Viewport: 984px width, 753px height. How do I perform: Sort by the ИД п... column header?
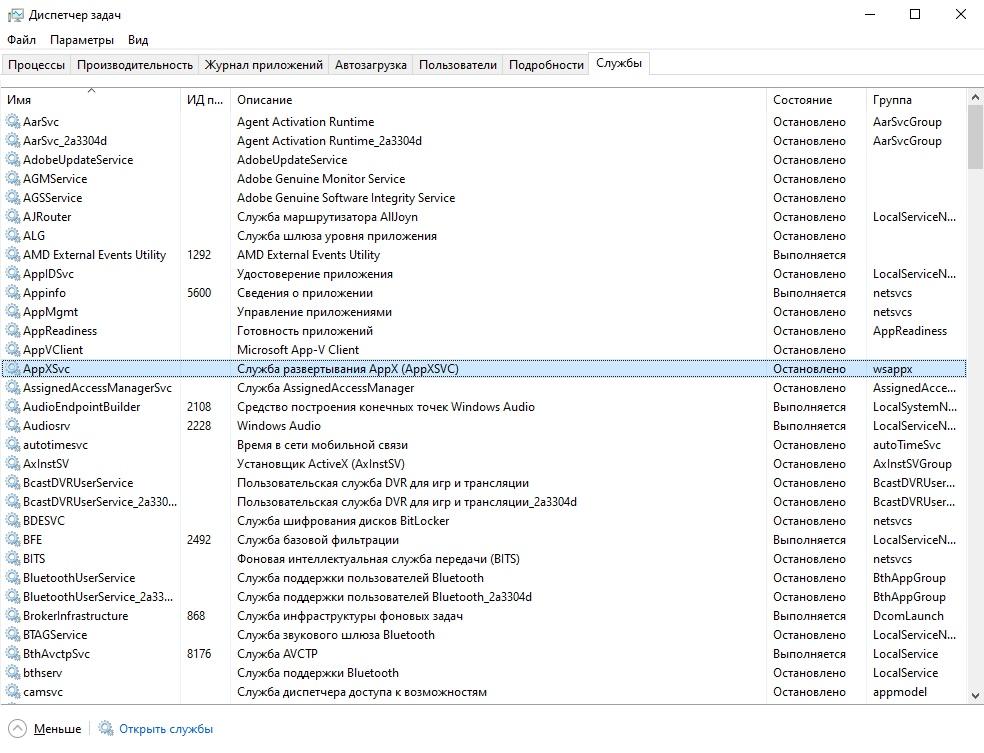point(205,99)
